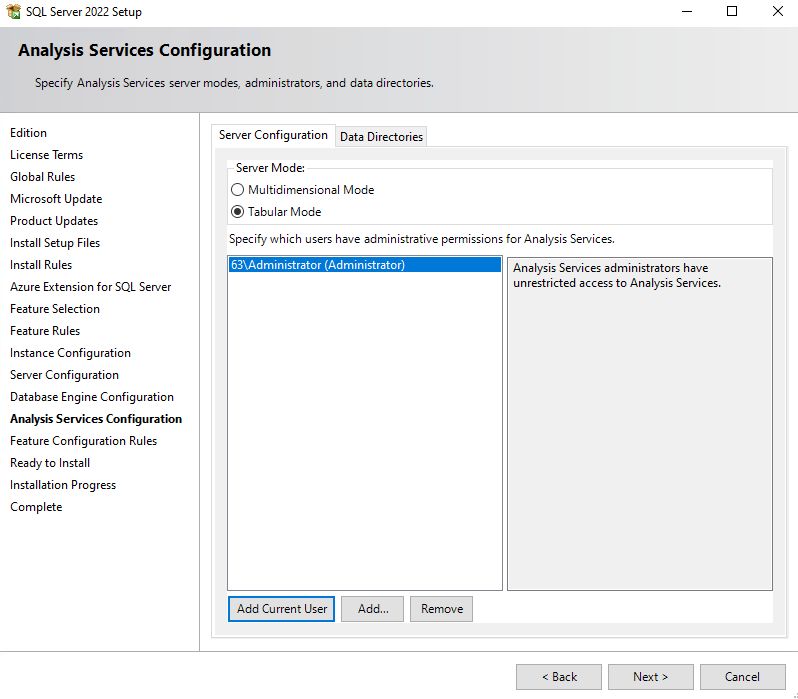
Task: Click the administrators description text box
Action: click(x=640, y=424)
